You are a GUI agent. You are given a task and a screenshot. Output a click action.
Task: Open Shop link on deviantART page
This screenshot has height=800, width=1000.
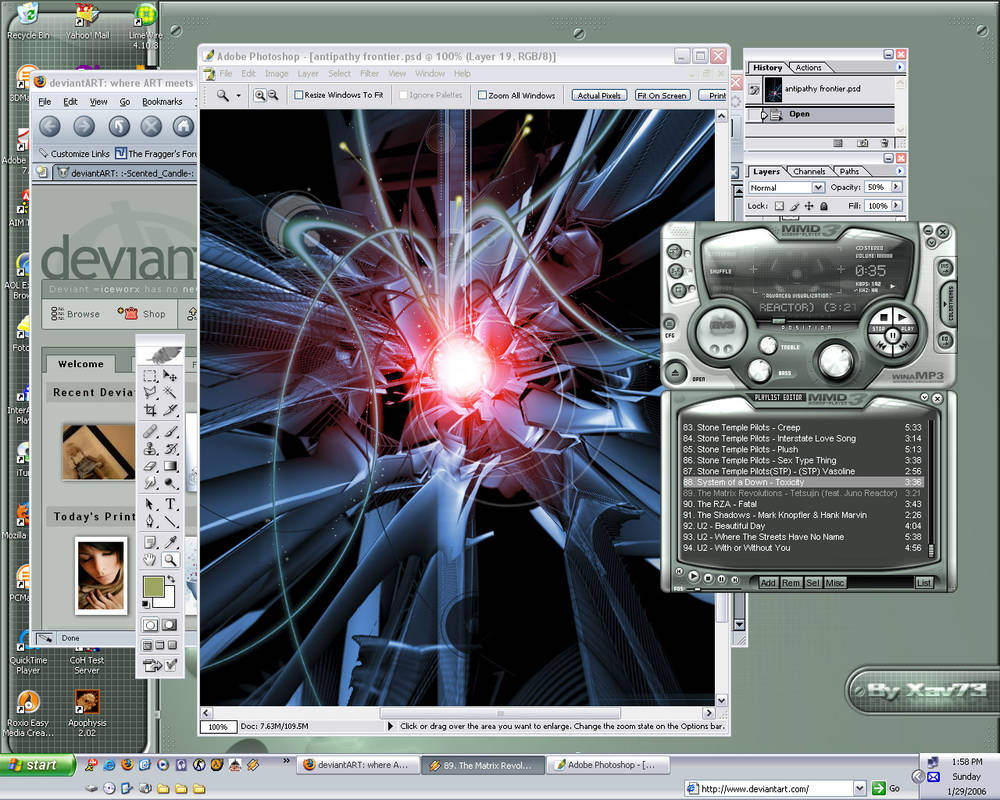(x=142, y=313)
